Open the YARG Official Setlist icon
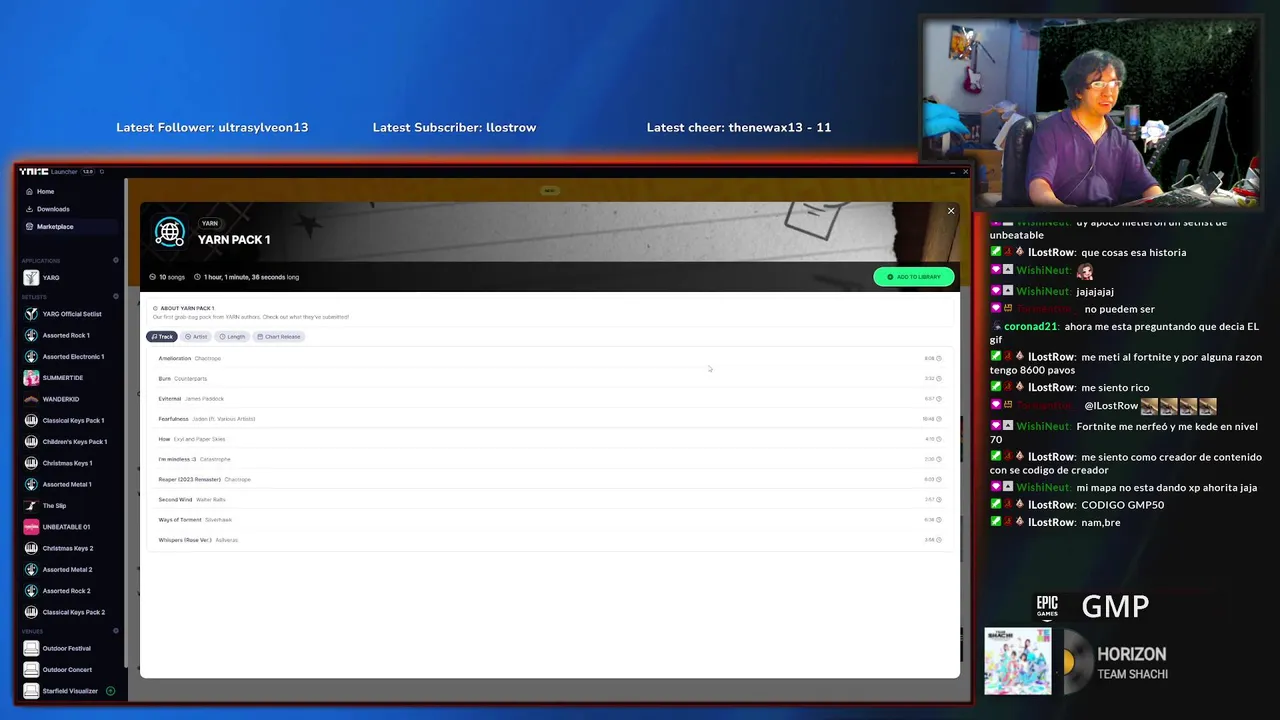Viewport: 1280px width, 720px height. click(31, 314)
